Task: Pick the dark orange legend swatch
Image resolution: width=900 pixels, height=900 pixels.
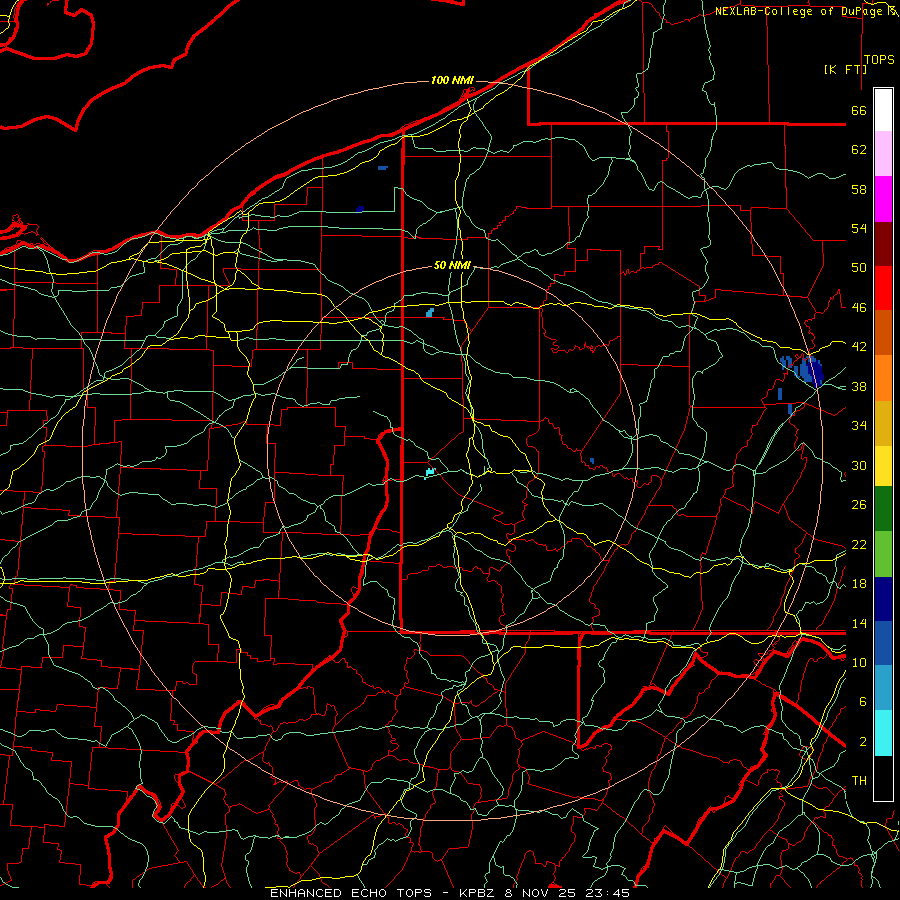Action: click(x=883, y=332)
